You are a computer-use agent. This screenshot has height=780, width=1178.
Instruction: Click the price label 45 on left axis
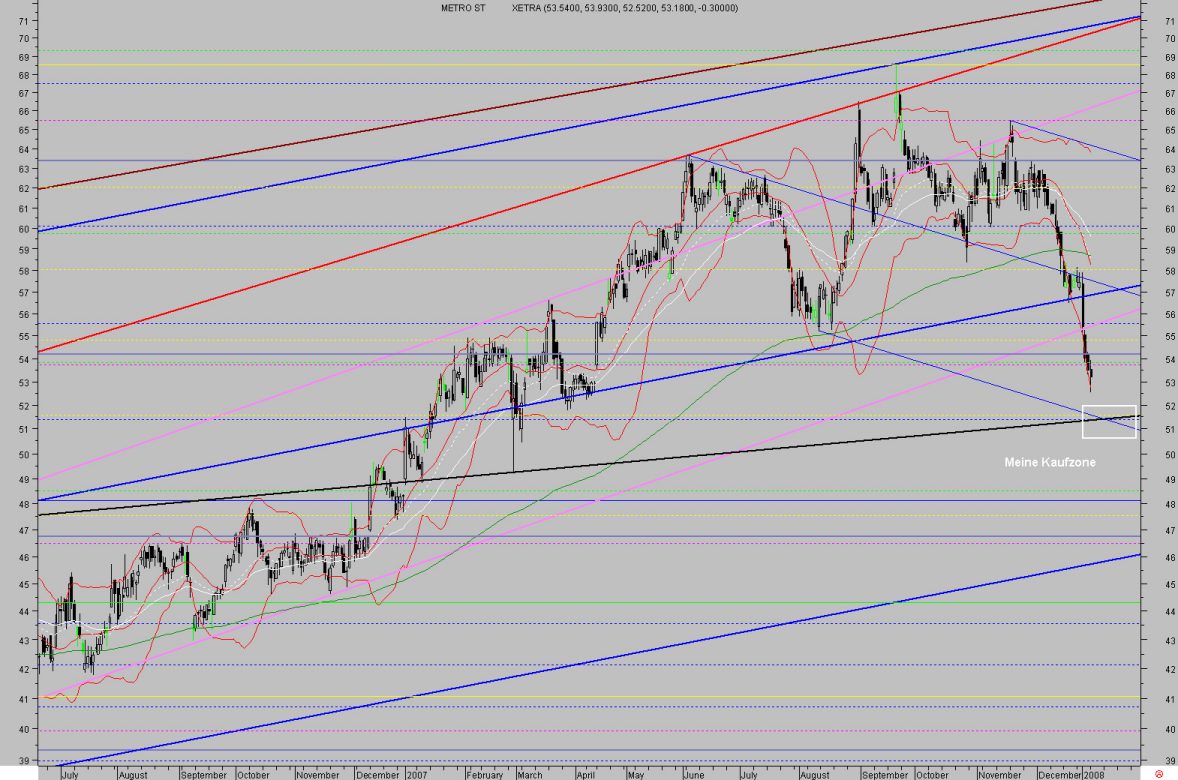coord(23,584)
